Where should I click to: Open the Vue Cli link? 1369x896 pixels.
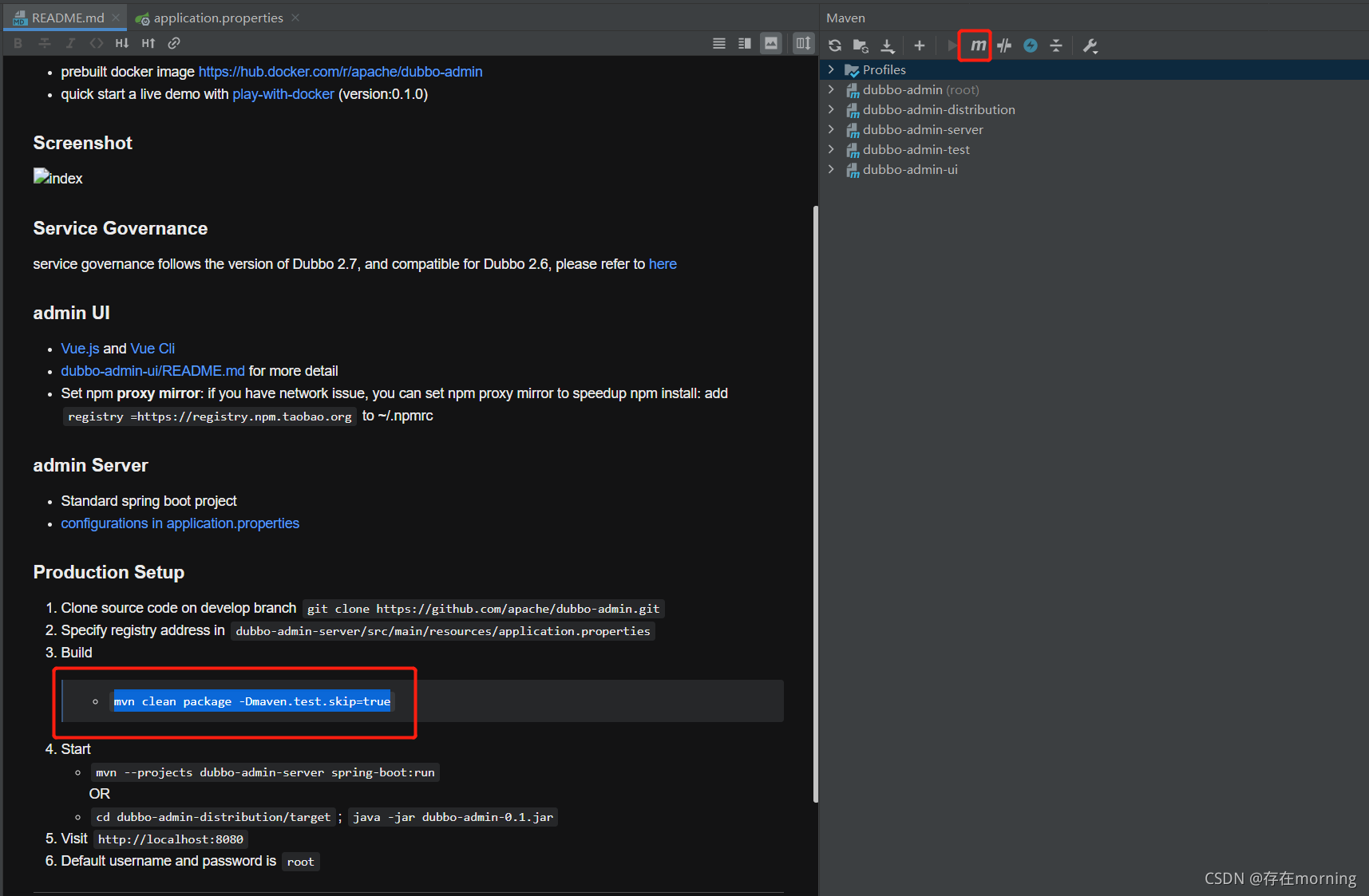(152, 349)
